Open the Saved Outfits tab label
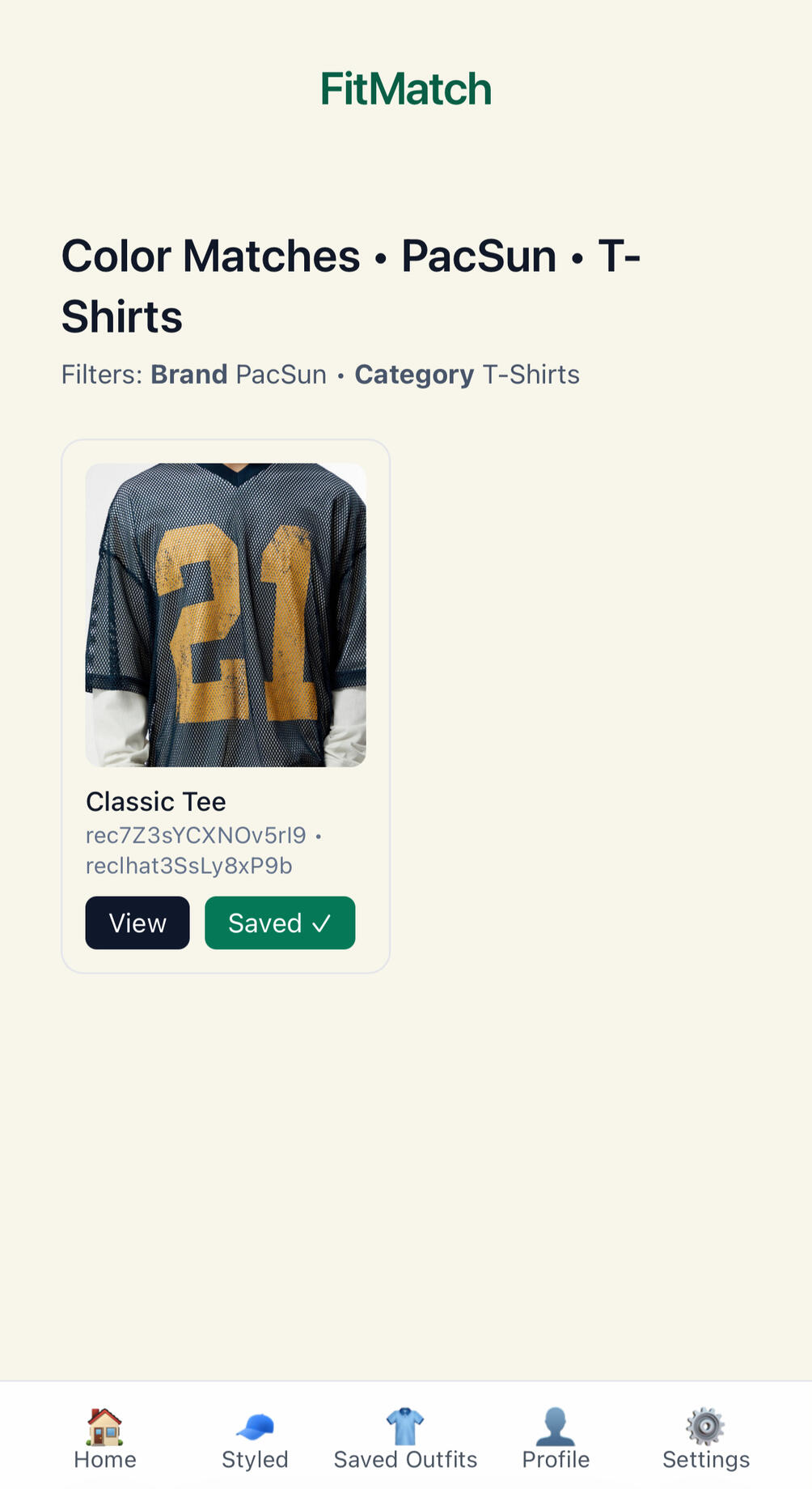This screenshot has height=1489, width=812. click(405, 1460)
